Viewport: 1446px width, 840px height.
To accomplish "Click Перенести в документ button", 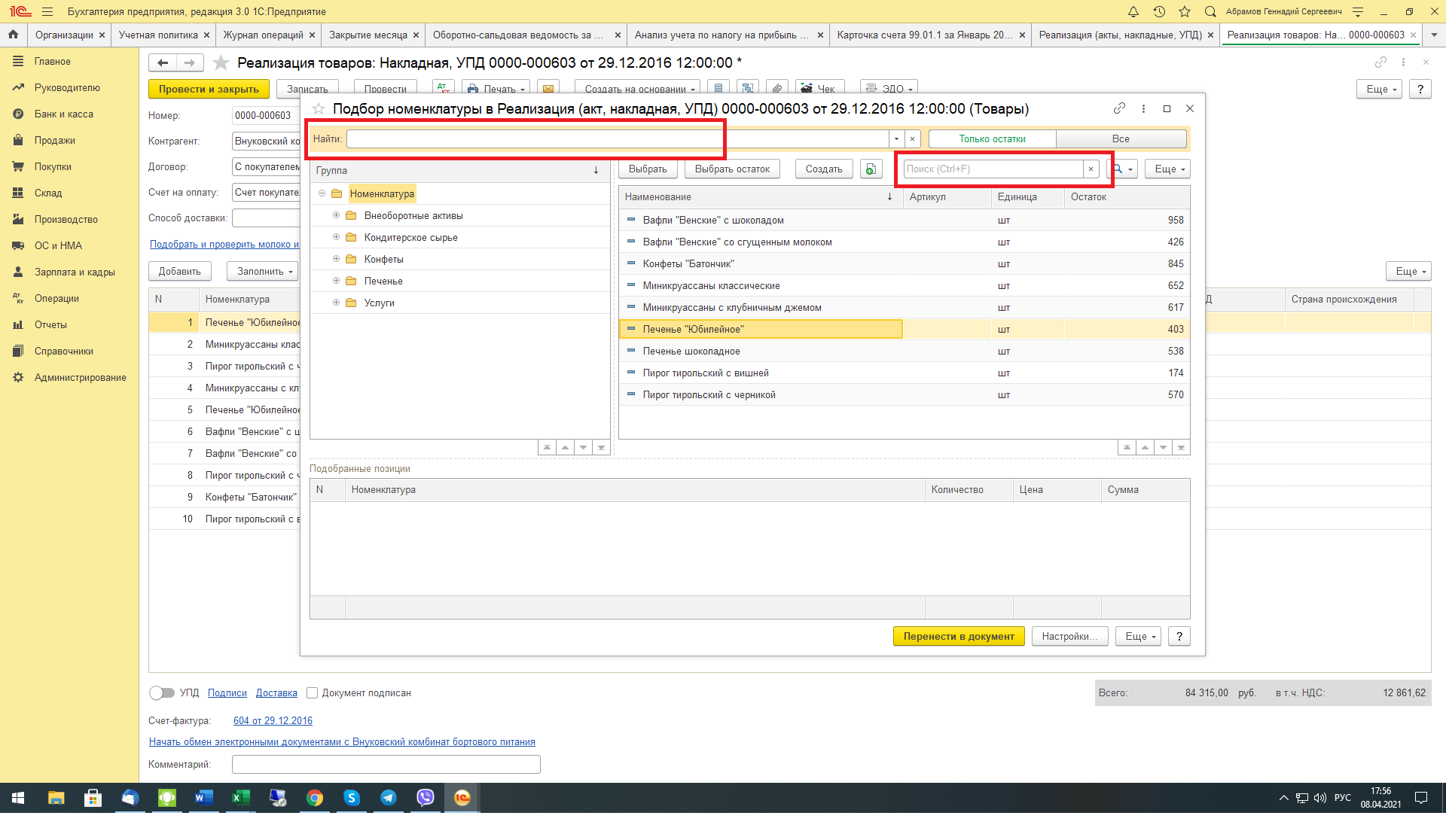I will [x=958, y=636].
